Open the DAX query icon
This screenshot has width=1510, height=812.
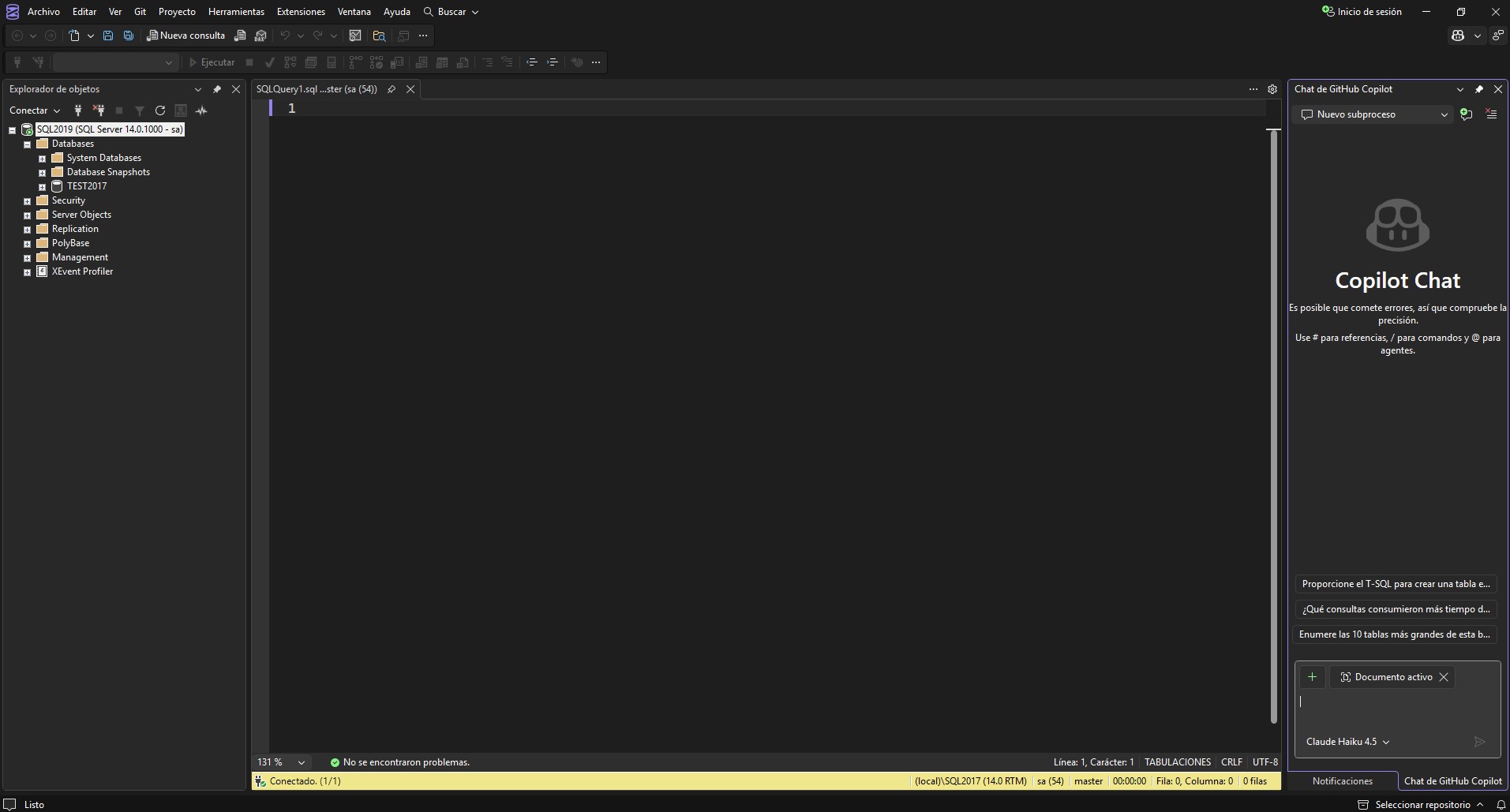tap(260, 36)
